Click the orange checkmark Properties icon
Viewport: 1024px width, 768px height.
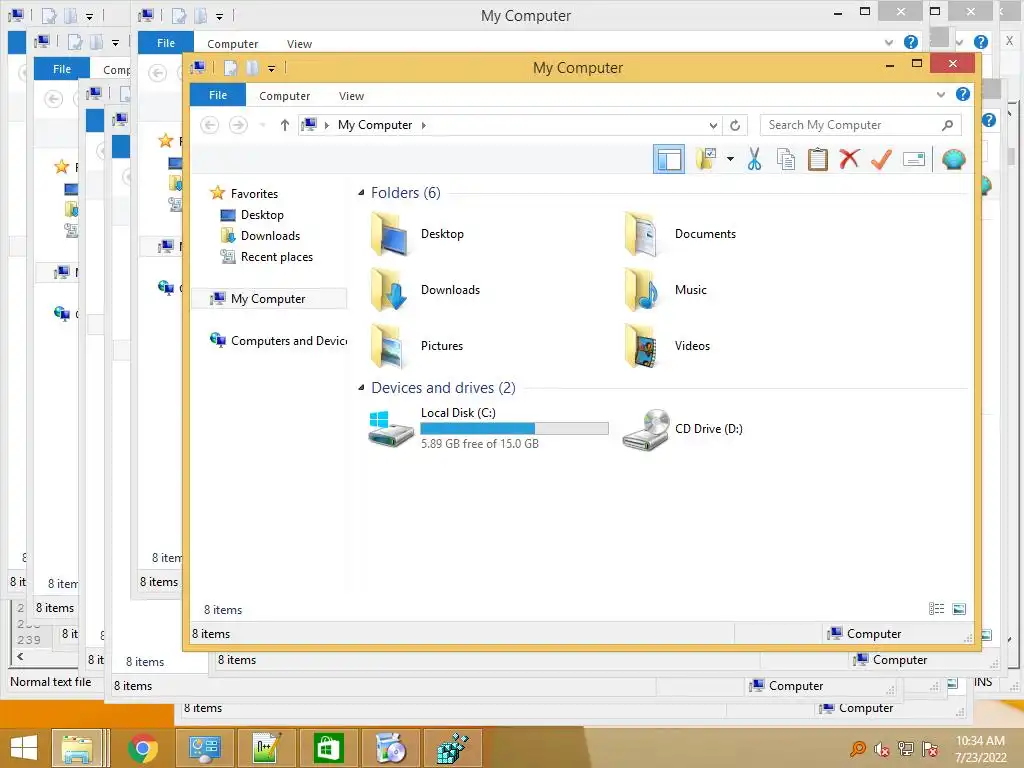(881, 159)
